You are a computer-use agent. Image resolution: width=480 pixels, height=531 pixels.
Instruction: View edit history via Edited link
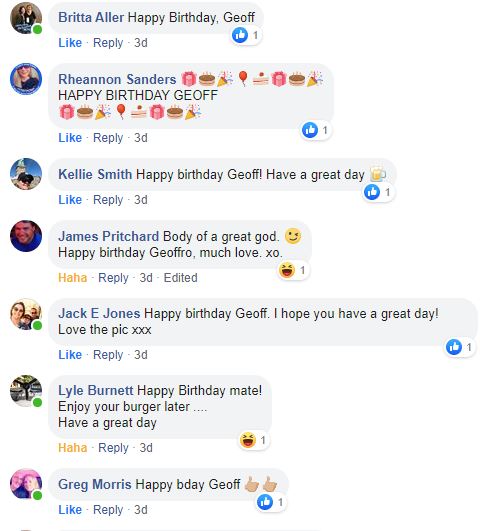point(181,278)
